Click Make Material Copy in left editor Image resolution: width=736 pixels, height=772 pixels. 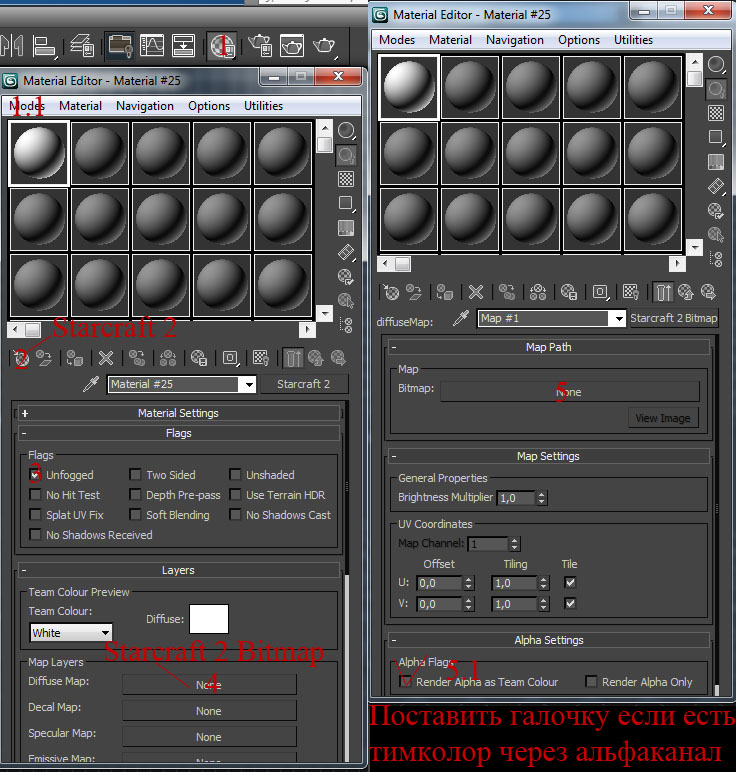[x=136, y=358]
